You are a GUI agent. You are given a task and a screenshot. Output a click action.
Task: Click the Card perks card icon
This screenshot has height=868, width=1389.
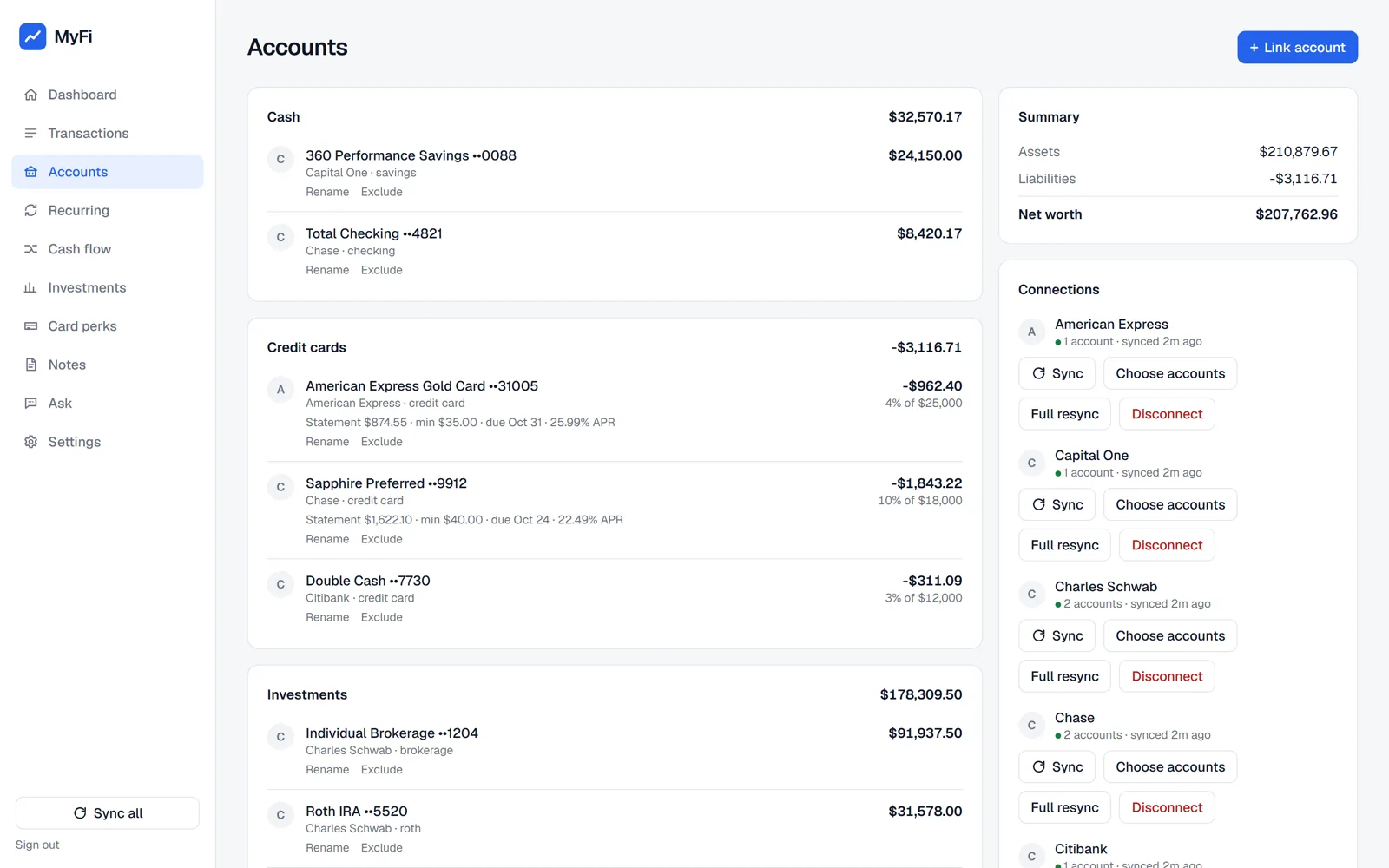click(31, 326)
